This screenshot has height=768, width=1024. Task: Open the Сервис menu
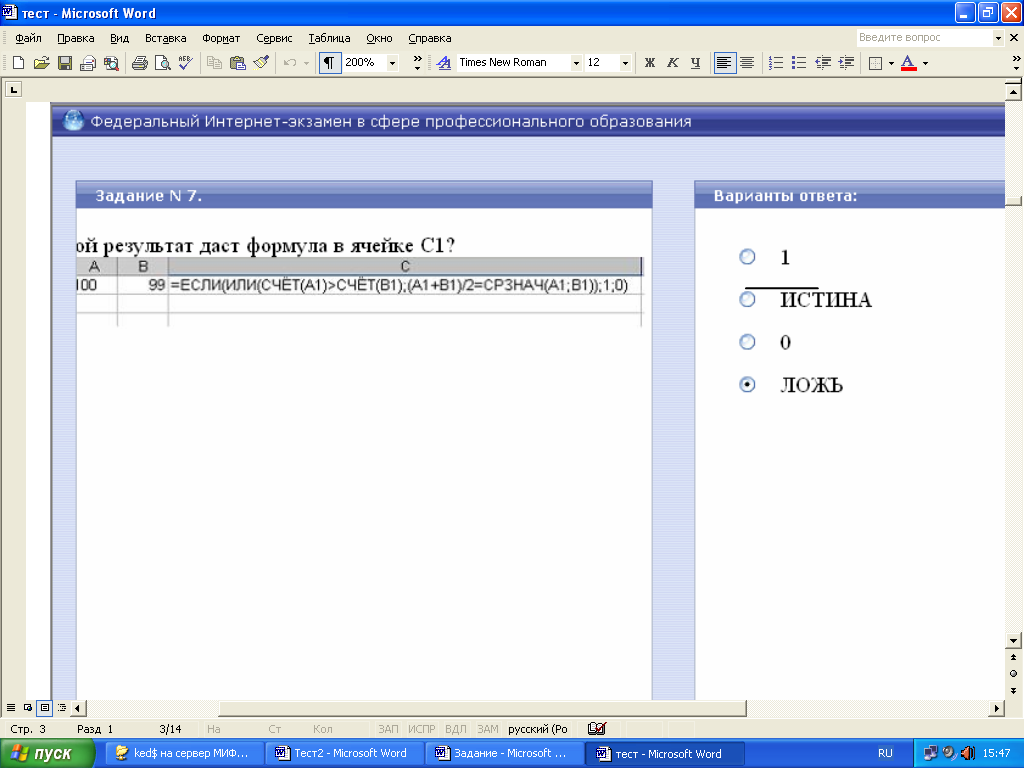click(274, 38)
